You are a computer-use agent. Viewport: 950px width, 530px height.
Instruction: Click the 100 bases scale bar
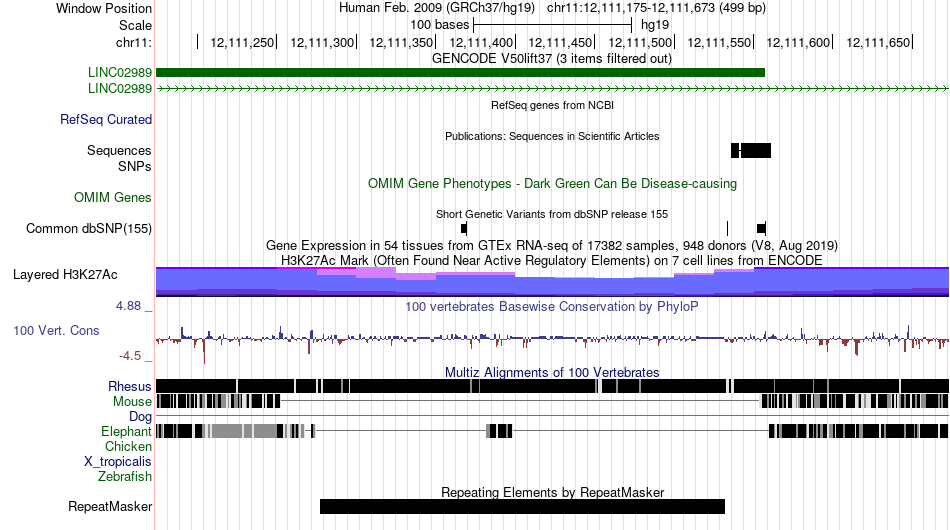pyautogui.click(x=553, y=25)
